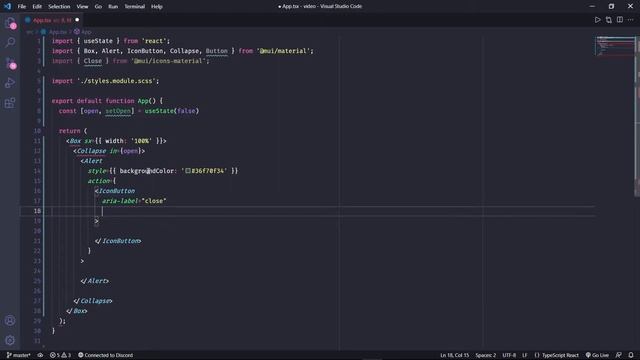Viewport: 640px width, 360px height.
Task: Click Ln 18, Col 15 position indicator
Action: click(454, 355)
